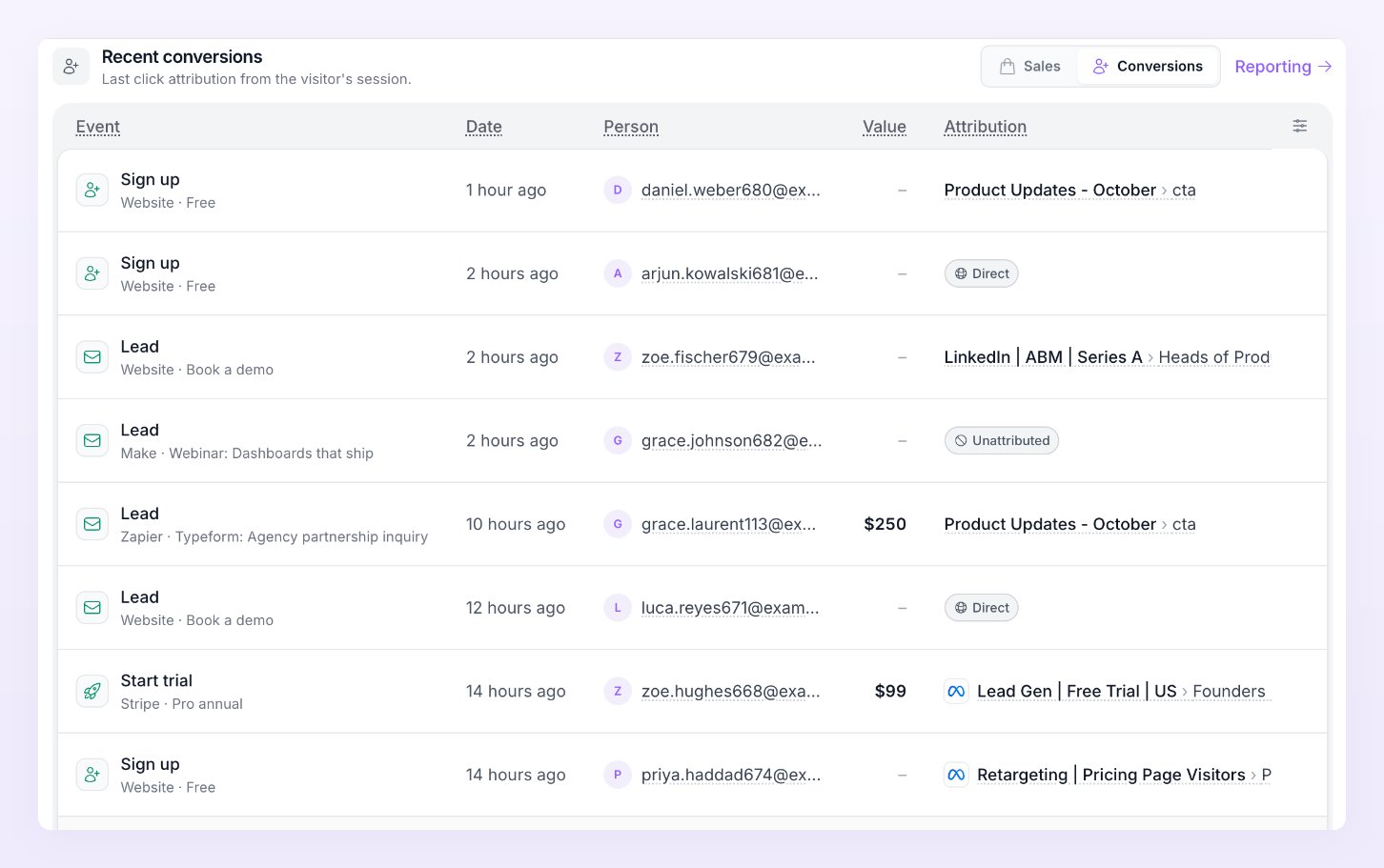The image size is (1384, 868).
Task: Click the D avatar for daniel.weber680
Action: click(x=618, y=191)
